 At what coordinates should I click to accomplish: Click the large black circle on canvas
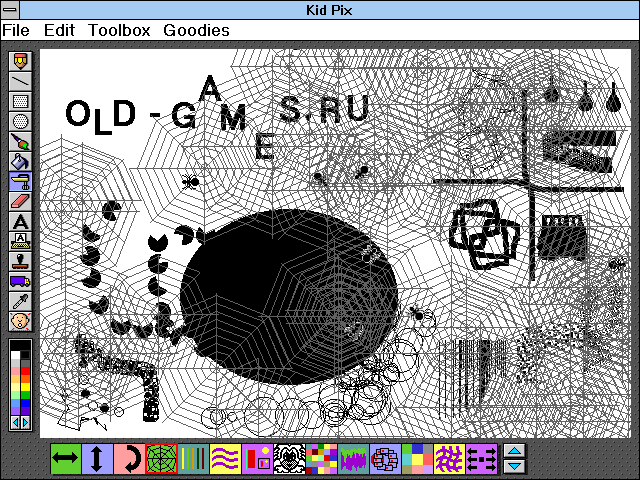pos(289,297)
